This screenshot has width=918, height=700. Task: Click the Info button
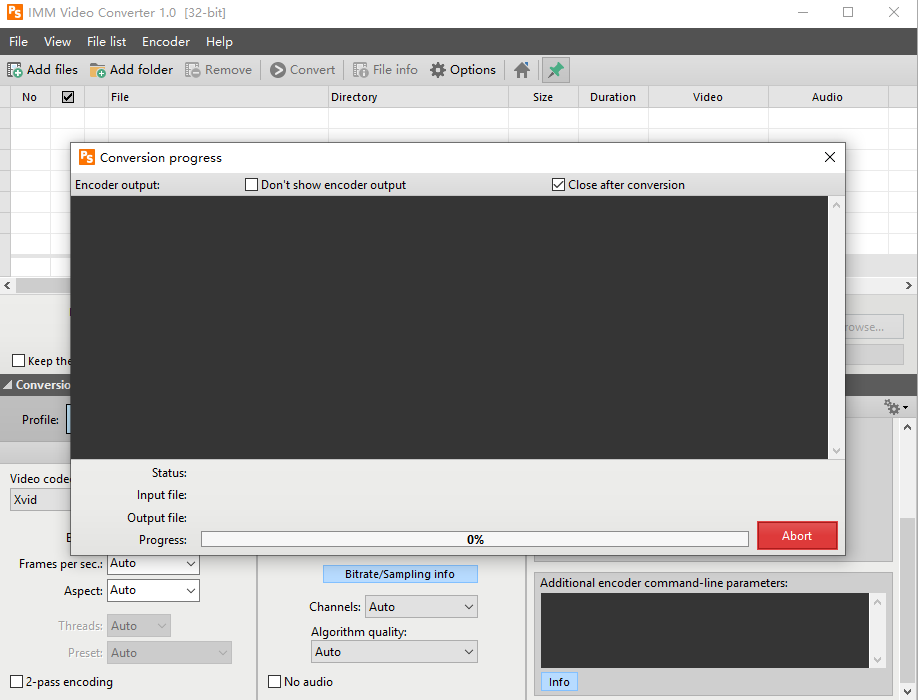tap(559, 682)
